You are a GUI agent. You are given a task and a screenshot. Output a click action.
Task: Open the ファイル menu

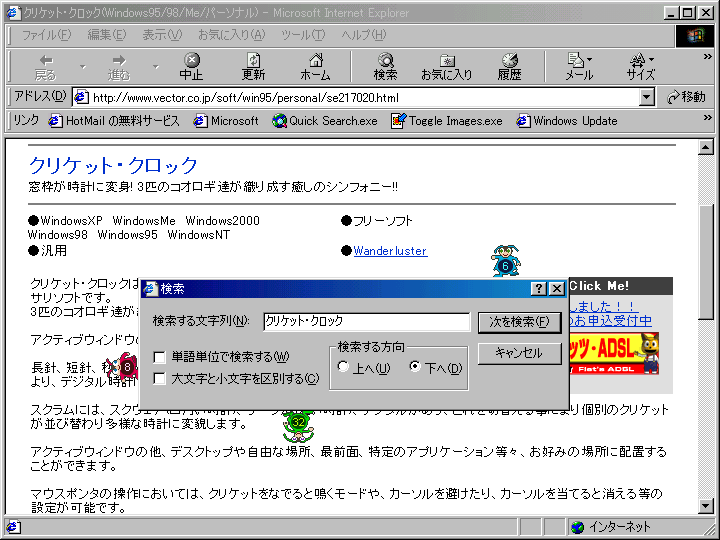tap(46, 35)
